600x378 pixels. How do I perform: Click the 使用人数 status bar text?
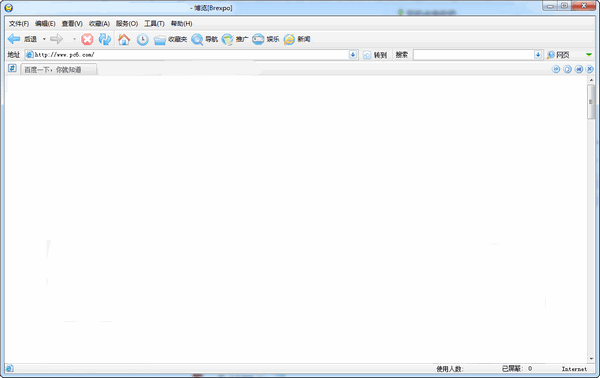pos(450,369)
